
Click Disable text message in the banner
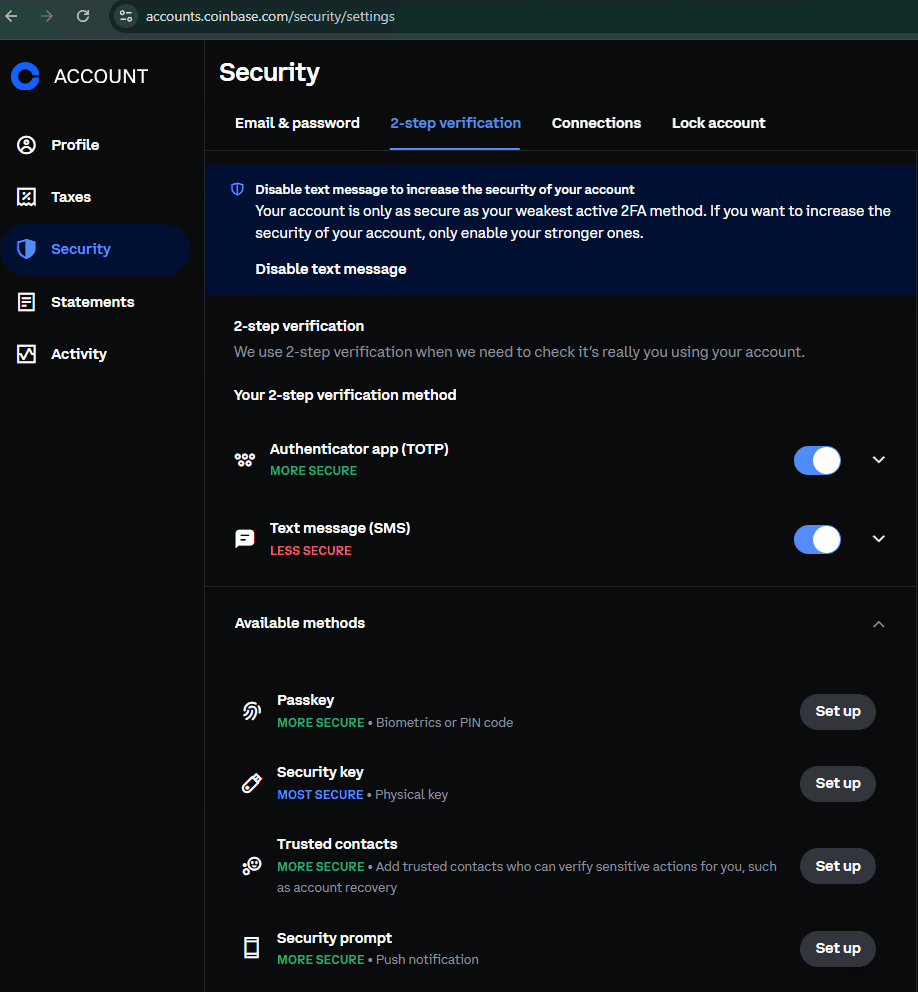pos(331,268)
